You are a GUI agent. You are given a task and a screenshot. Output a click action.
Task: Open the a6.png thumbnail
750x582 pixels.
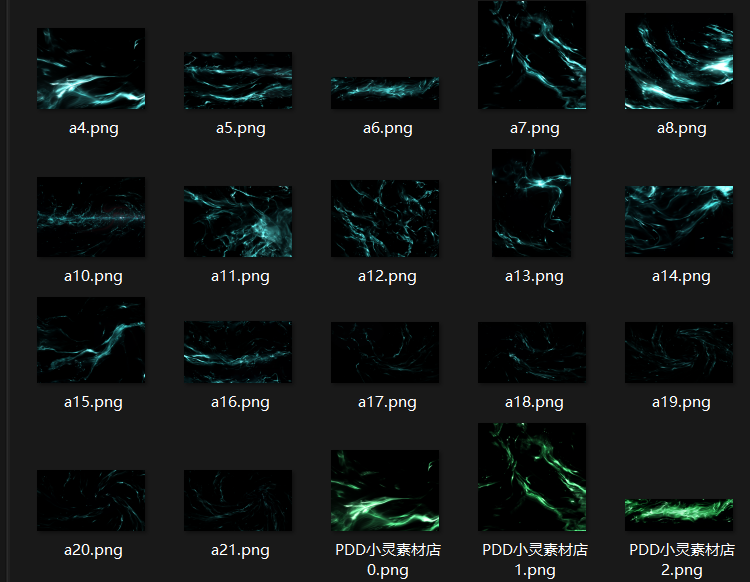click(385, 93)
